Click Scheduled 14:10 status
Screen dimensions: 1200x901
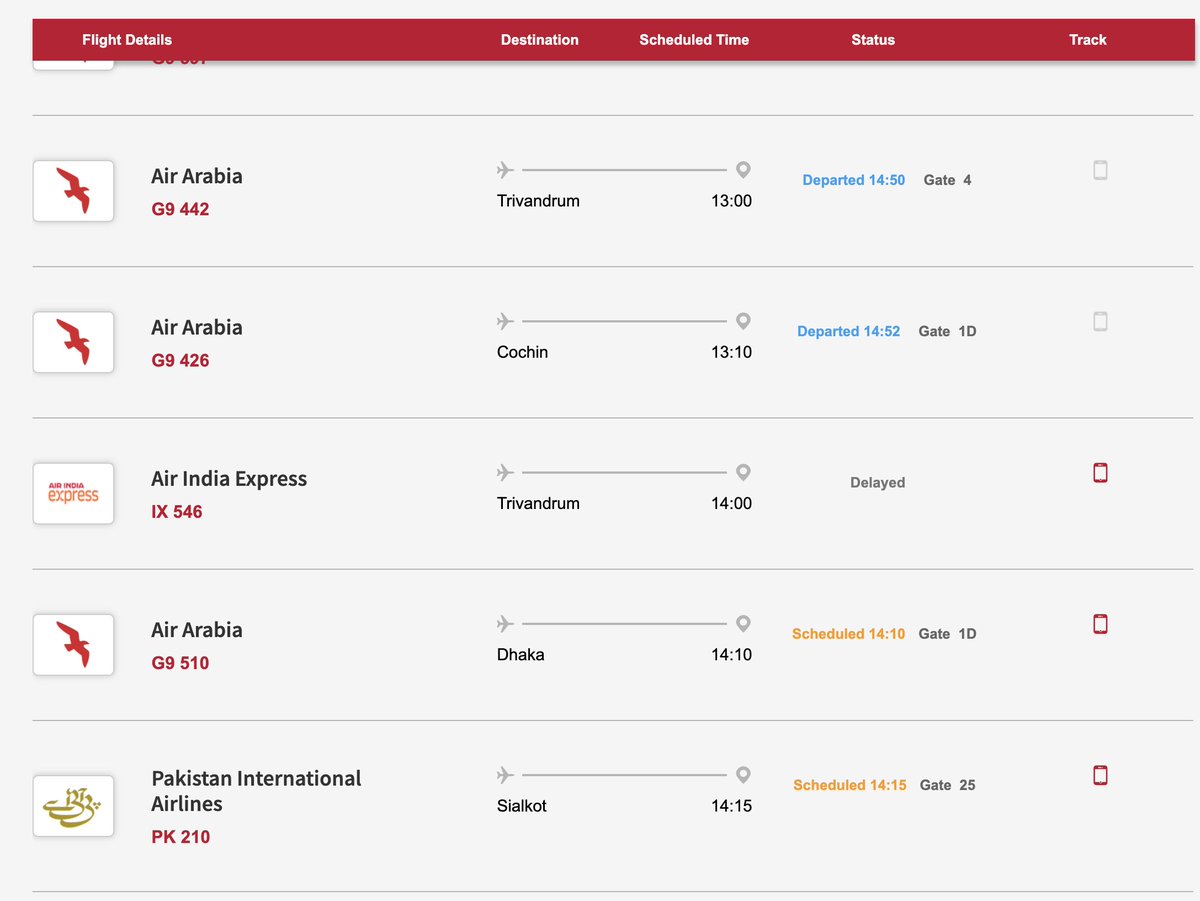click(849, 633)
